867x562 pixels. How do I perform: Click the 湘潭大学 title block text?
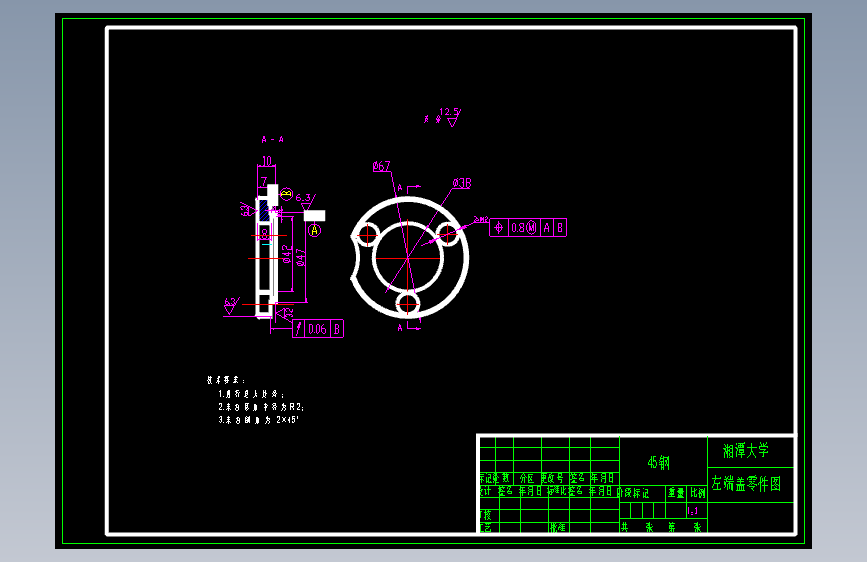pos(746,451)
